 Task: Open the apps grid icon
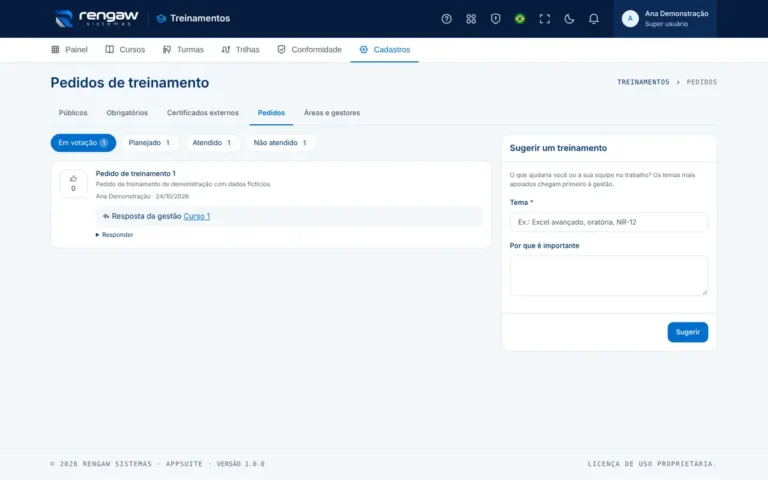pos(471,19)
